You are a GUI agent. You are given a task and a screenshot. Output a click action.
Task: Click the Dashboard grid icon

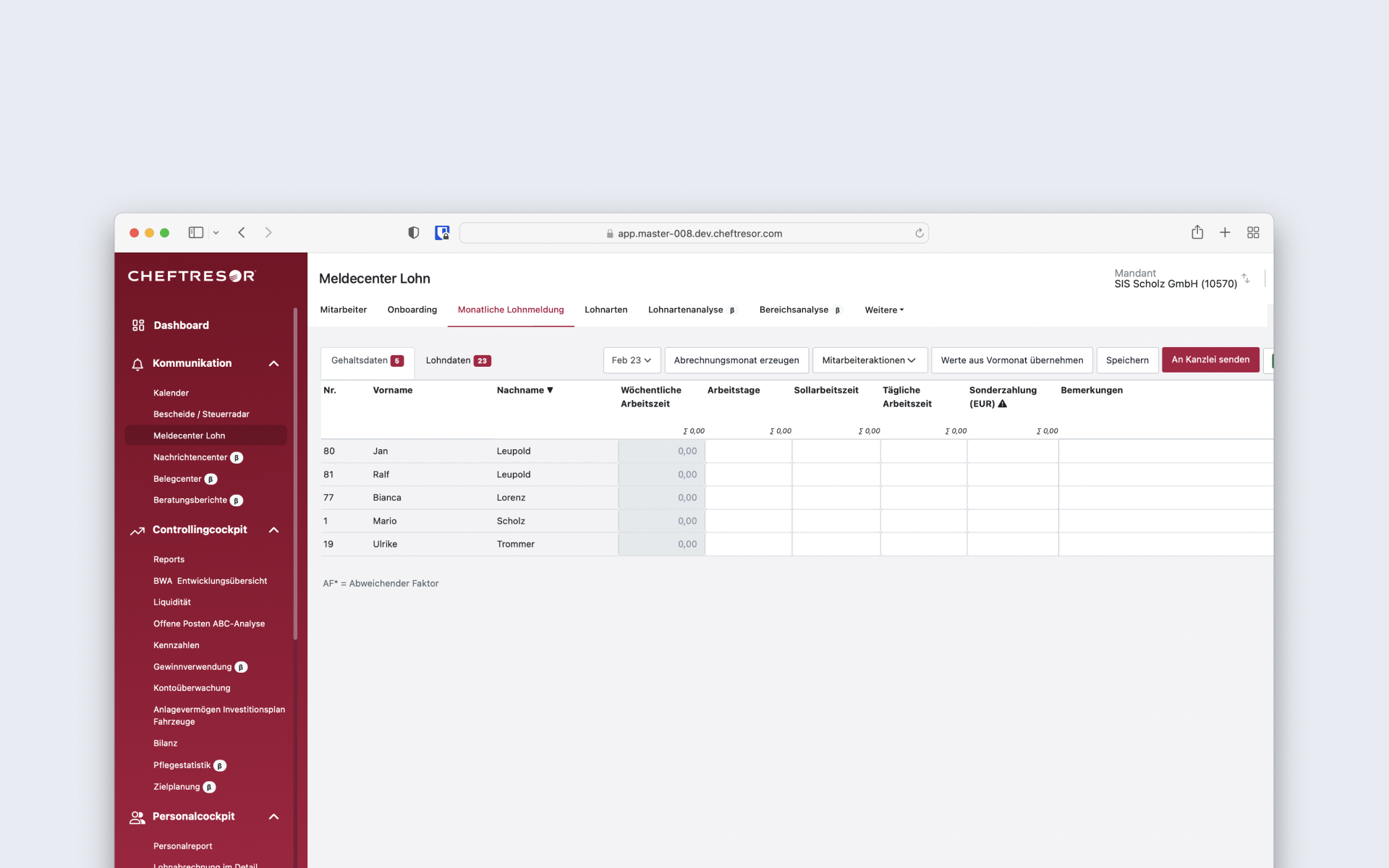point(138,325)
